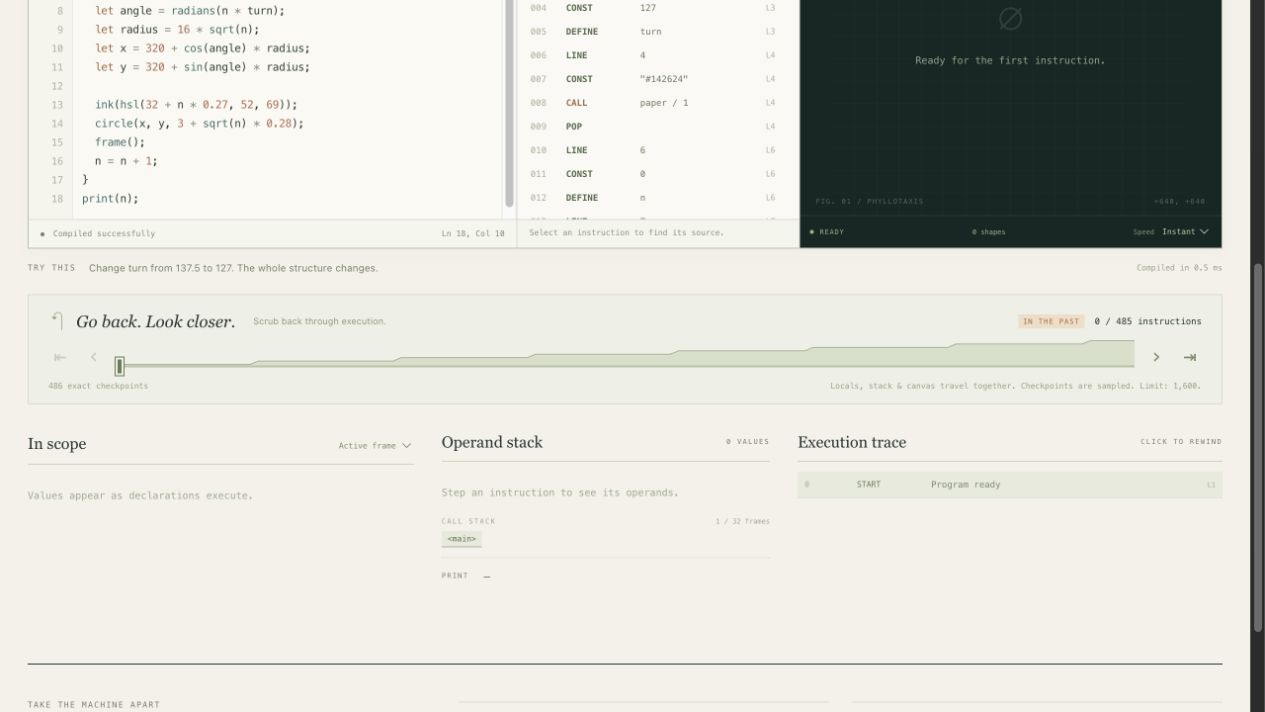1265x712 pixels.
Task: Click code line n = n + 1;
Action: 126,161
